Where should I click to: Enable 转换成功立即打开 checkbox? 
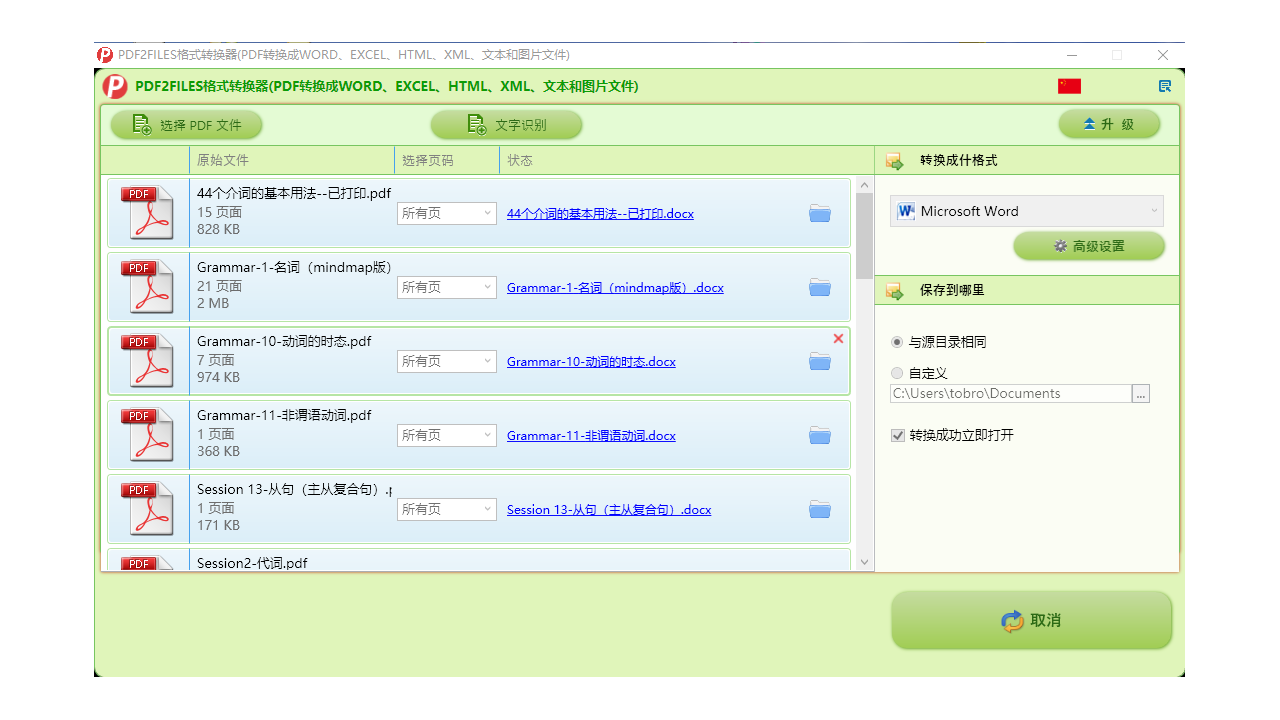897,434
